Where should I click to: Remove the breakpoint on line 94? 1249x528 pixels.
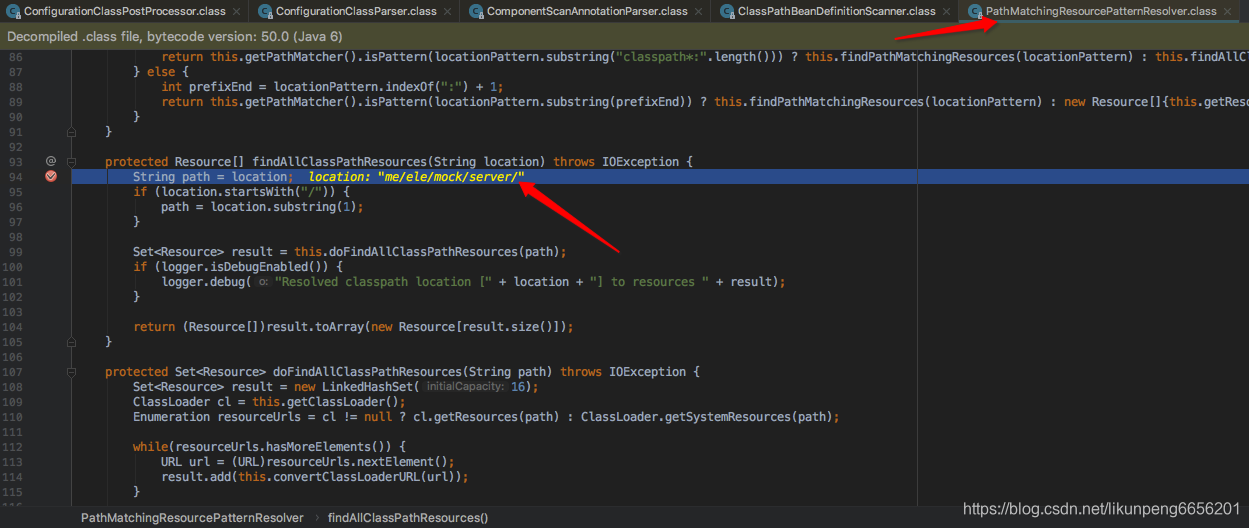point(51,176)
